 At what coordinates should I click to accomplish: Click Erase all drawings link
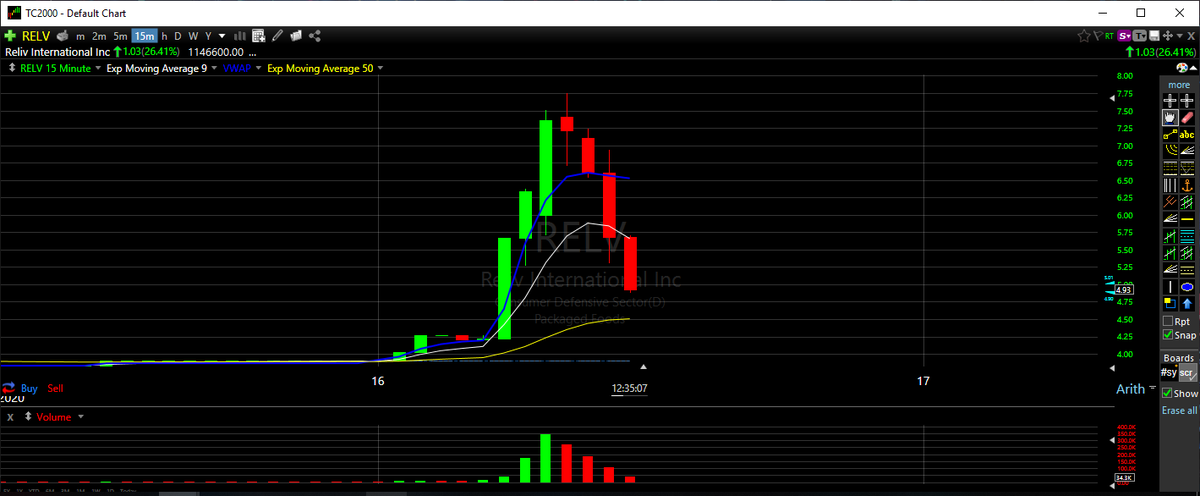[x=1179, y=410]
